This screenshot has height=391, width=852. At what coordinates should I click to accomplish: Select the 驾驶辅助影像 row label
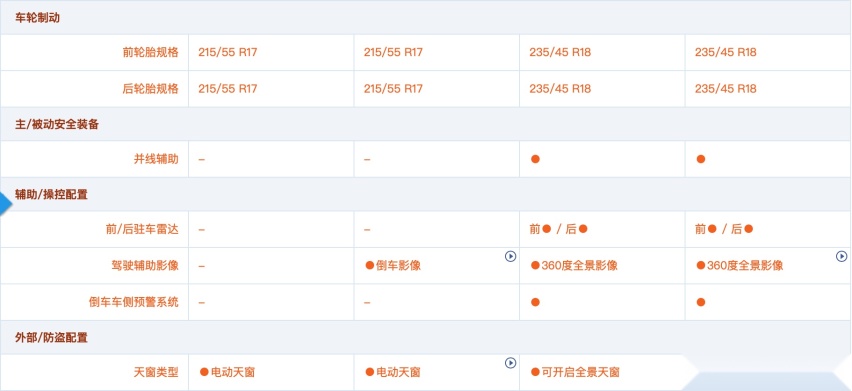145,266
